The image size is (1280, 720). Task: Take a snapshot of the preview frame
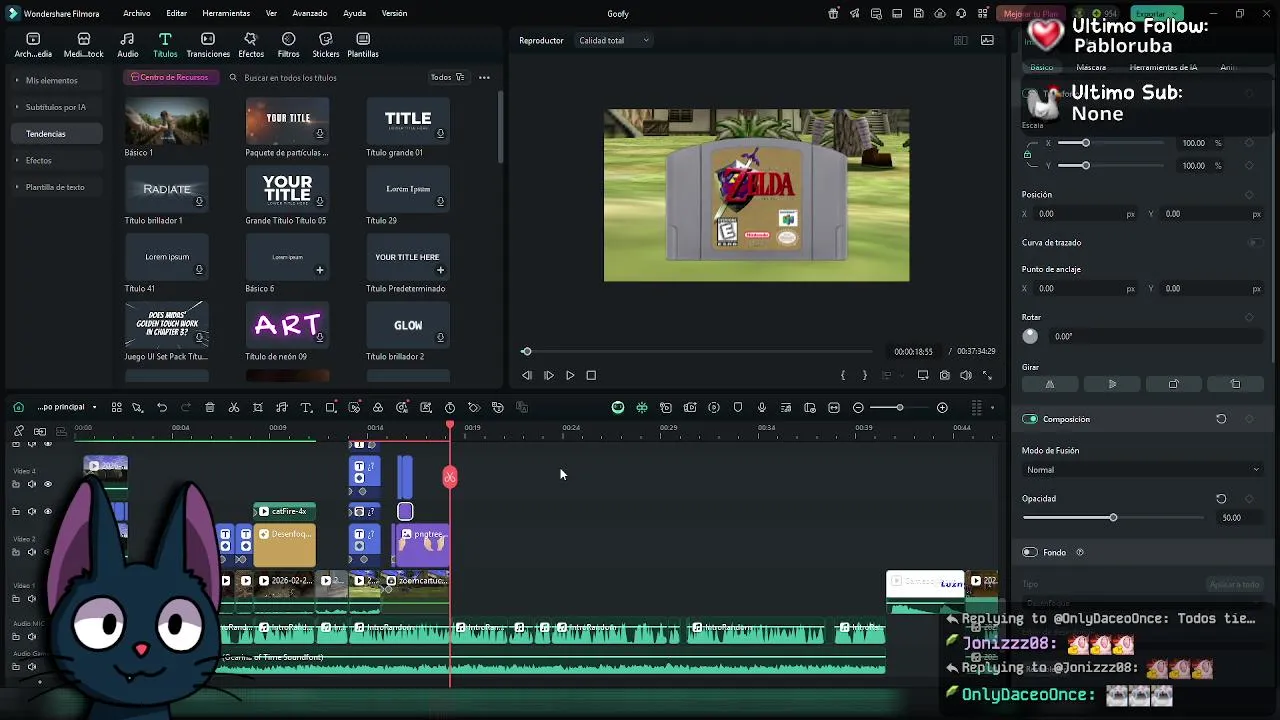click(x=945, y=375)
